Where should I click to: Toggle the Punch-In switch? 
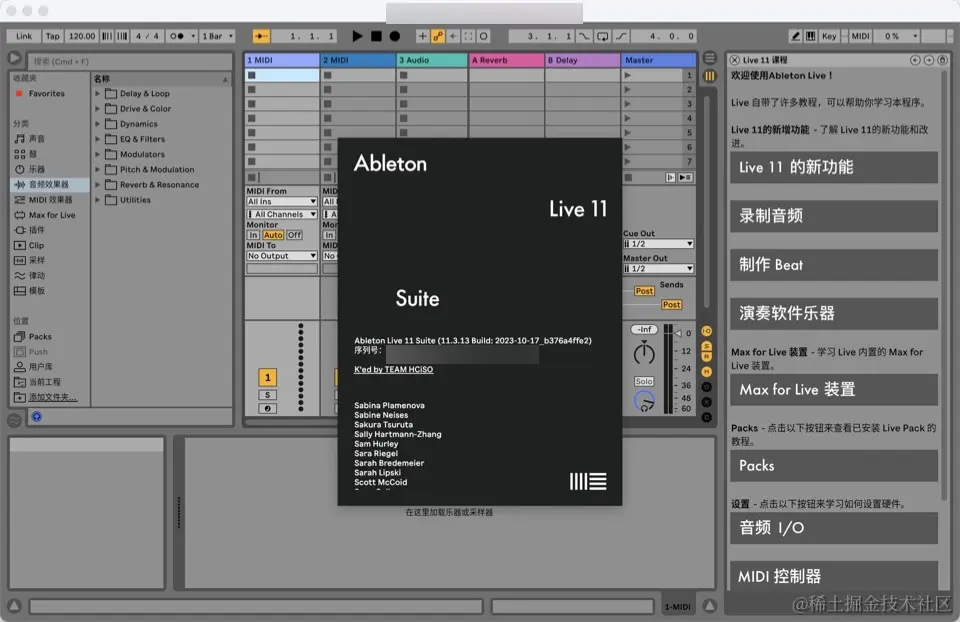[x=584, y=36]
